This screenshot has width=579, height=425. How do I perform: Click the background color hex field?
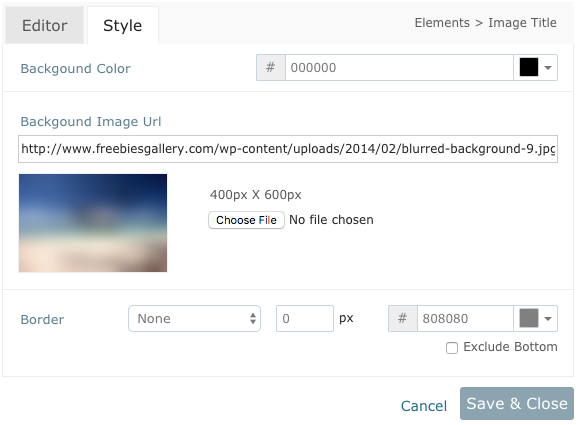pos(399,68)
